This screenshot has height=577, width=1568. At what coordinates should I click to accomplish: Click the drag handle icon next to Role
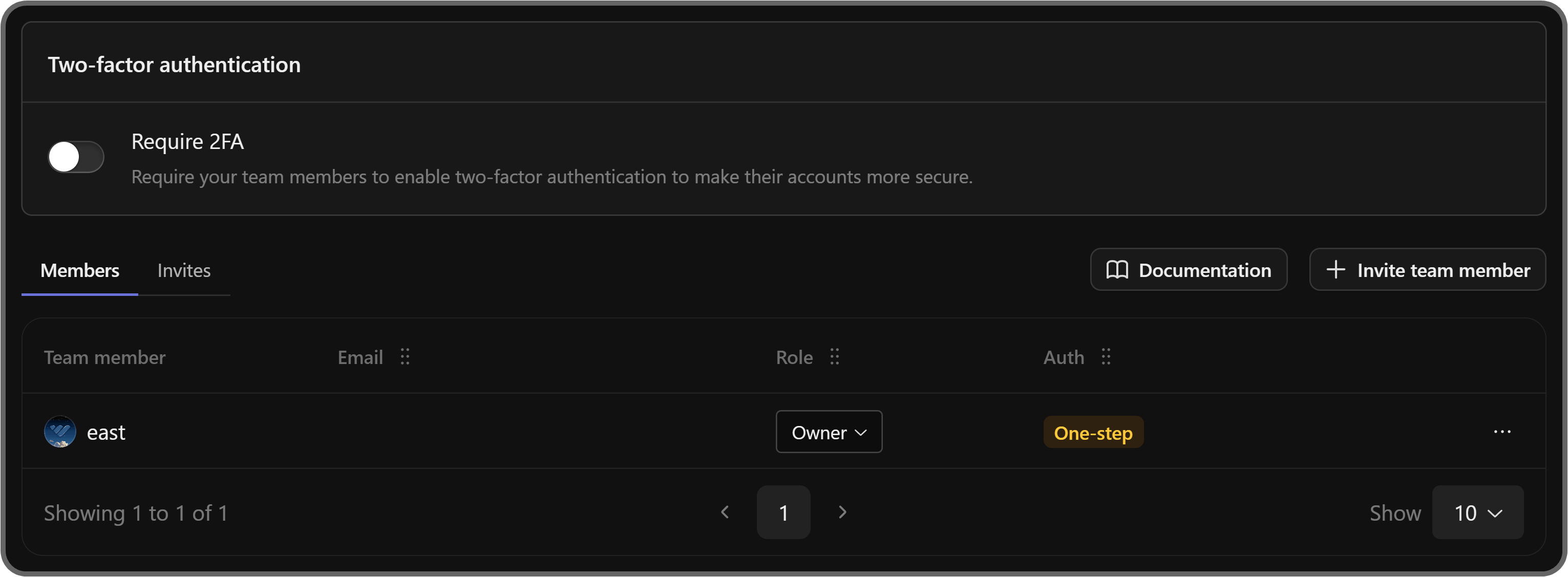coord(835,357)
